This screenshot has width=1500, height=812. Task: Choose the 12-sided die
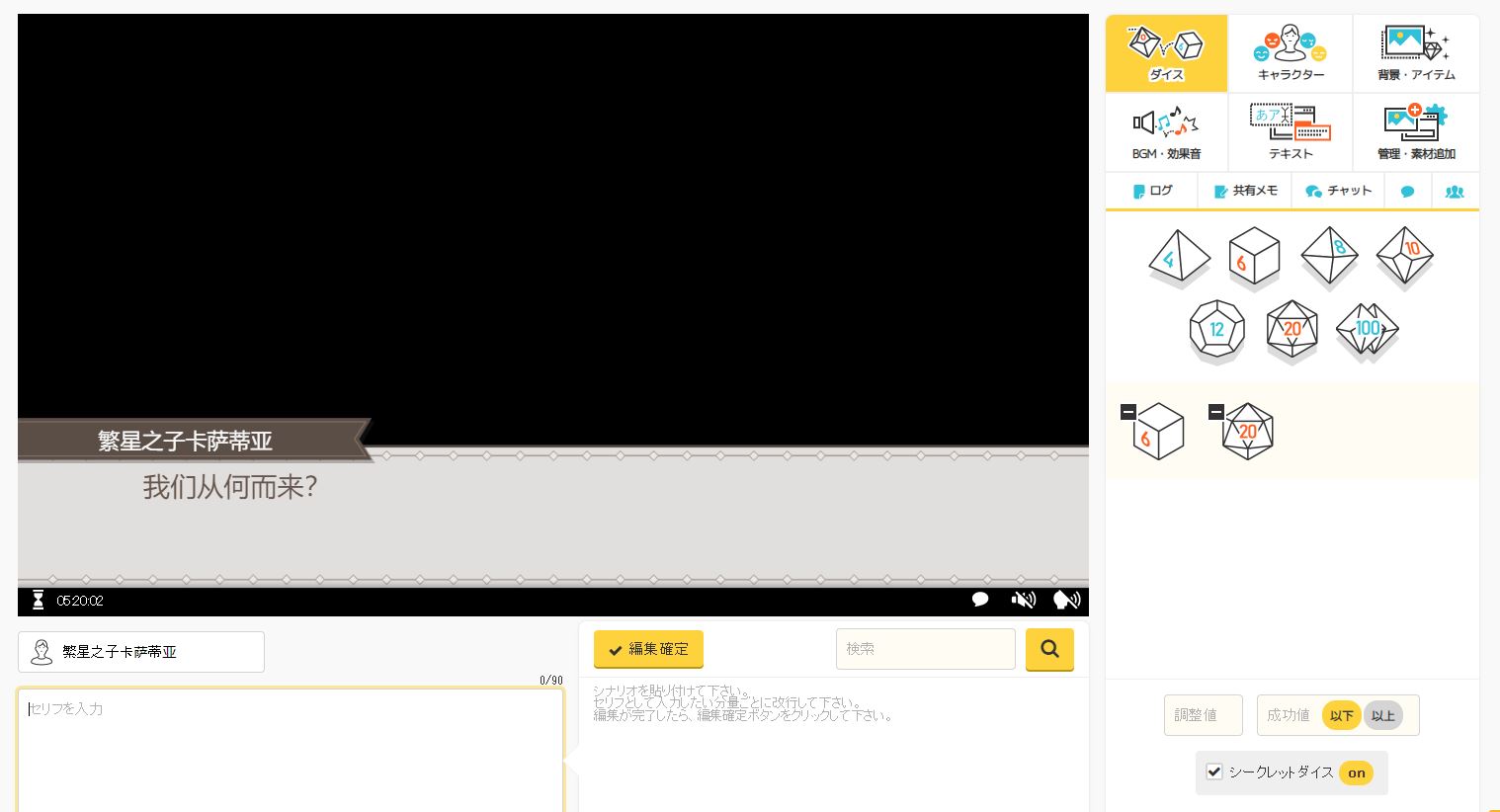point(1216,330)
